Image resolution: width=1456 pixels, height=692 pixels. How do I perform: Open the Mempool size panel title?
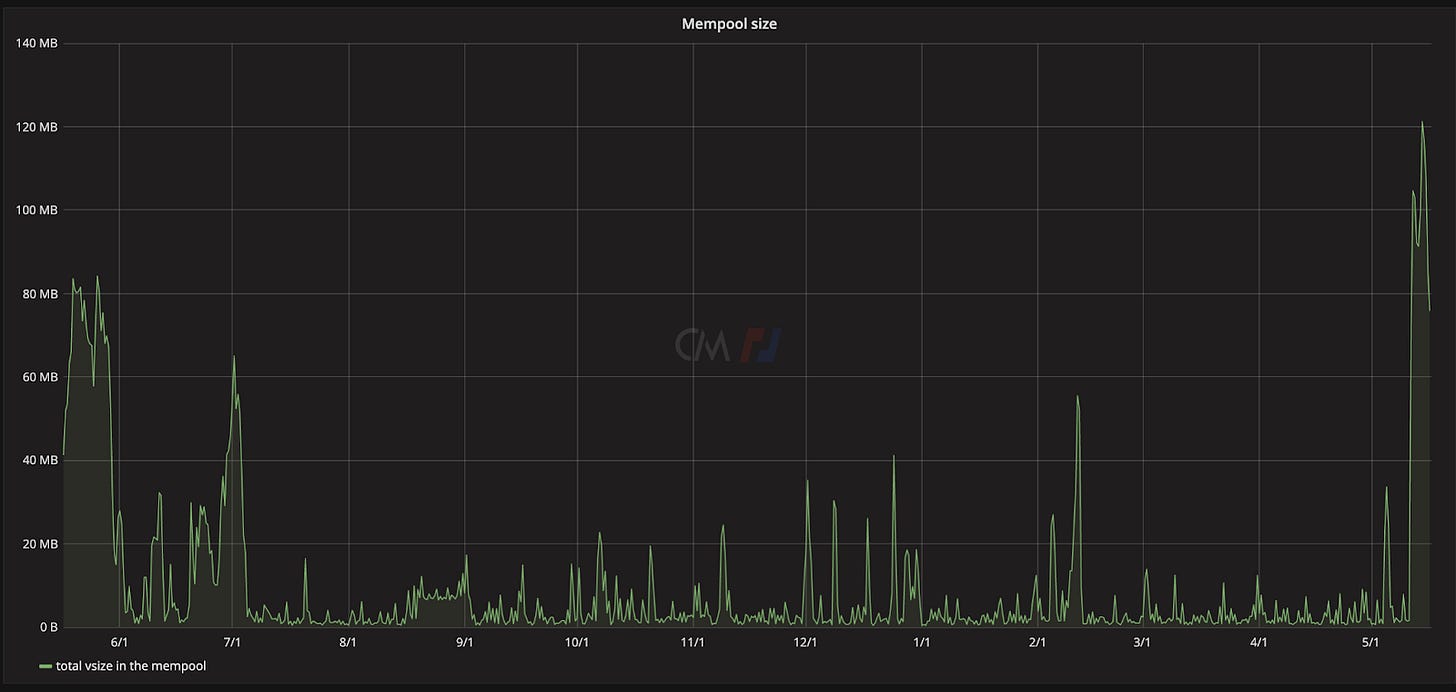point(728,24)
